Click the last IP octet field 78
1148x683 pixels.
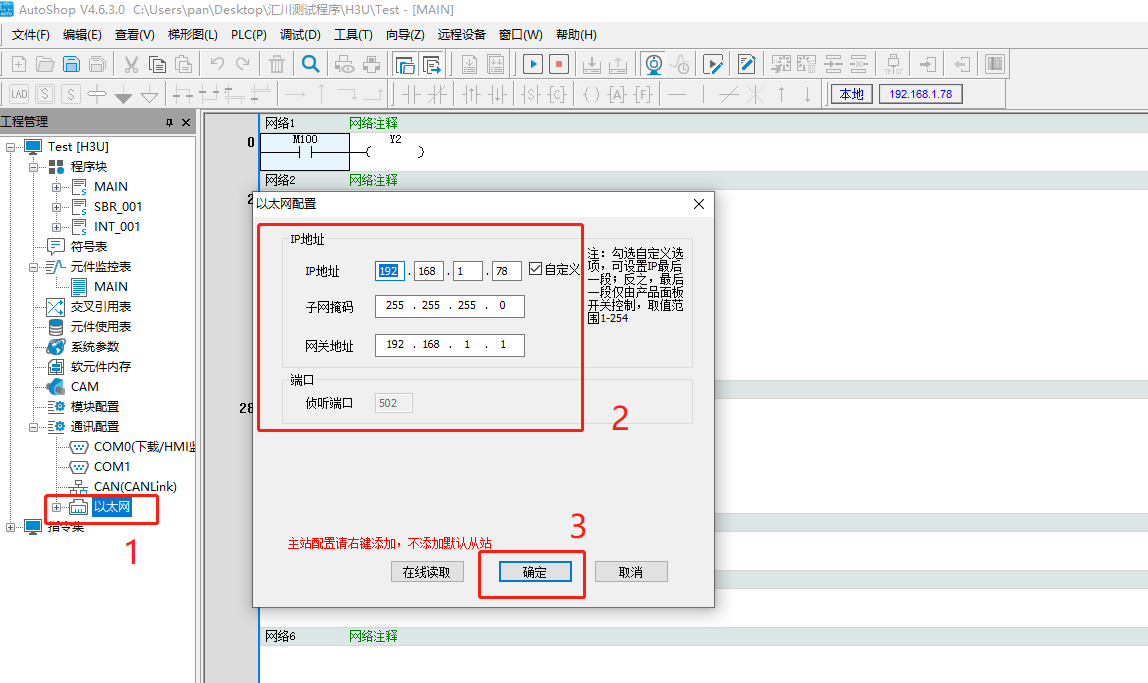tap(505, 271)
